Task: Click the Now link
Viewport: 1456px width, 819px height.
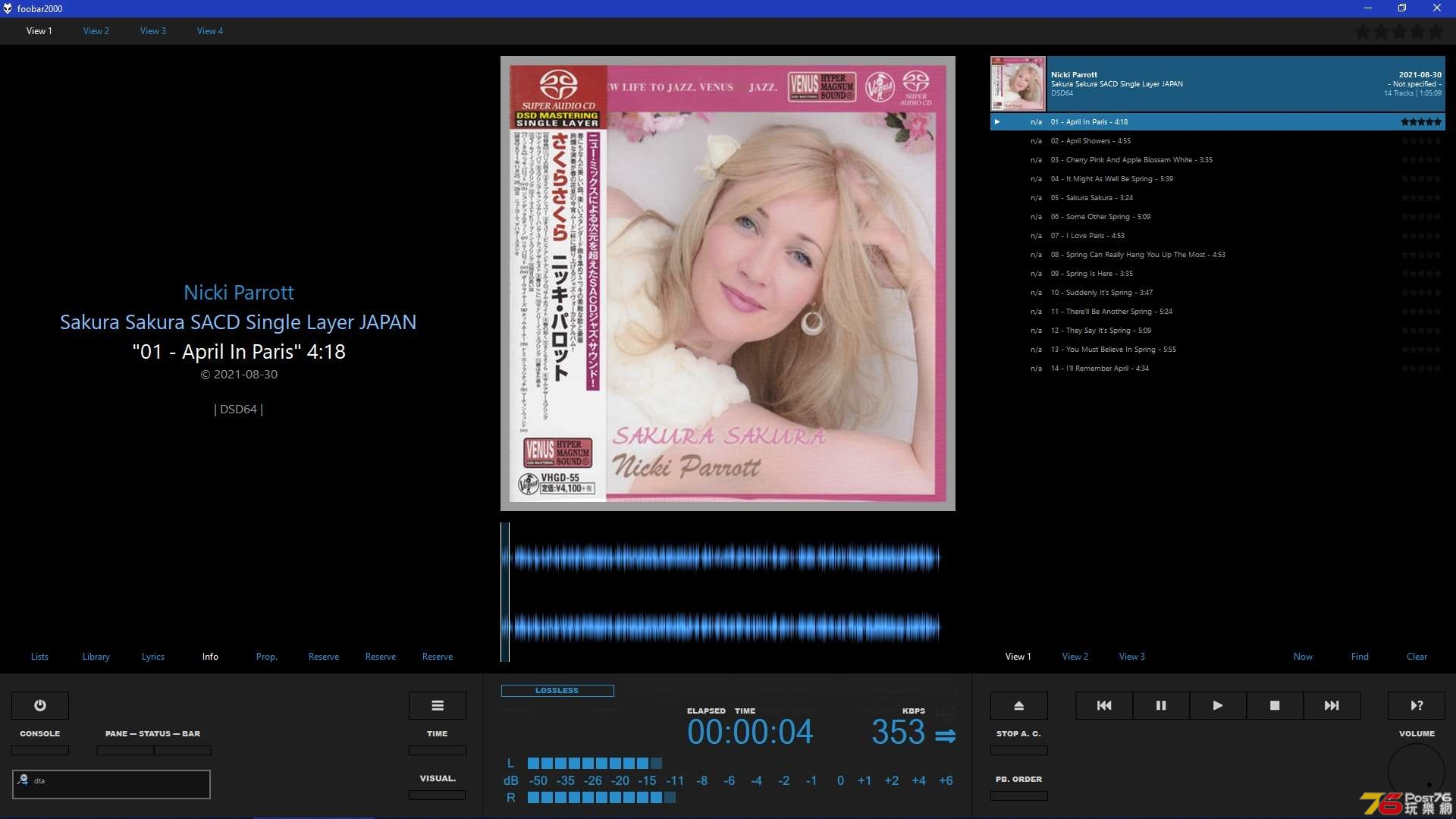Action: tap(1303, 657)
